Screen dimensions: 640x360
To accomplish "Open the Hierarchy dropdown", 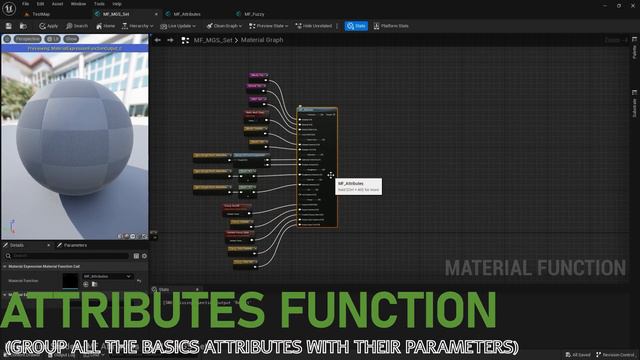I will click(x=138, y=26).
